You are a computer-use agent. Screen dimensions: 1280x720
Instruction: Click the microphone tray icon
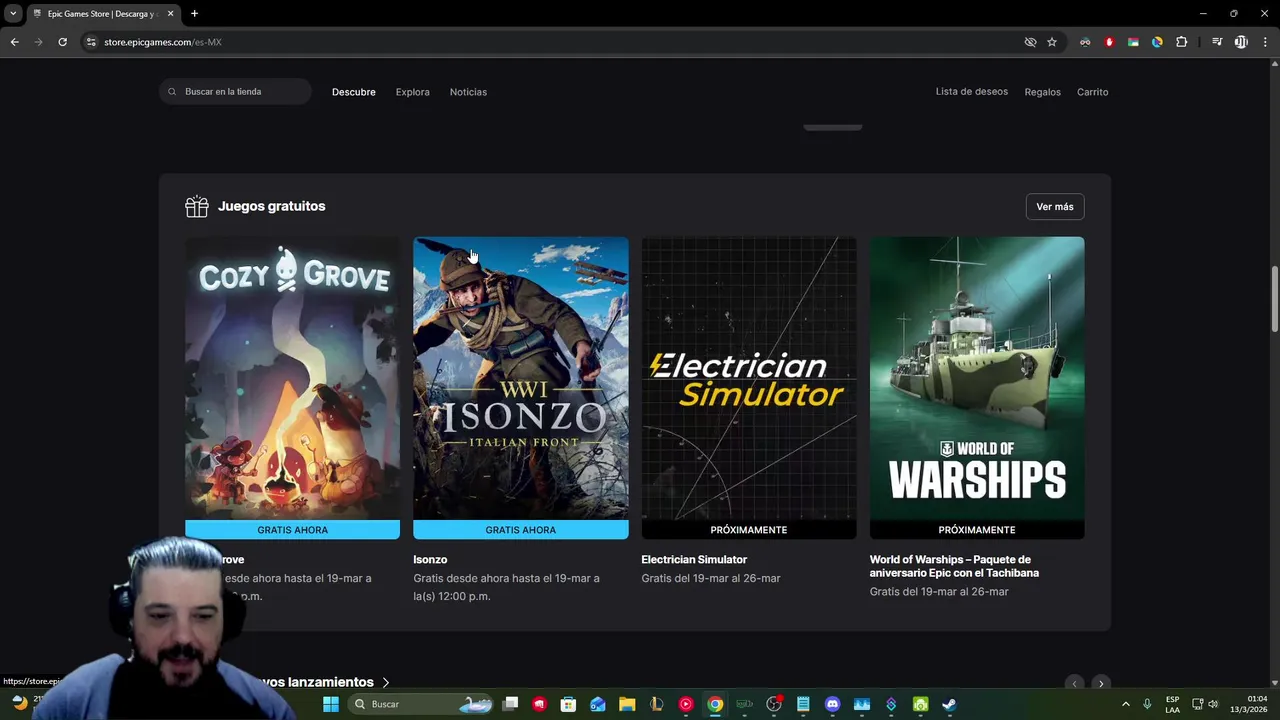(x=1147, y=704)
